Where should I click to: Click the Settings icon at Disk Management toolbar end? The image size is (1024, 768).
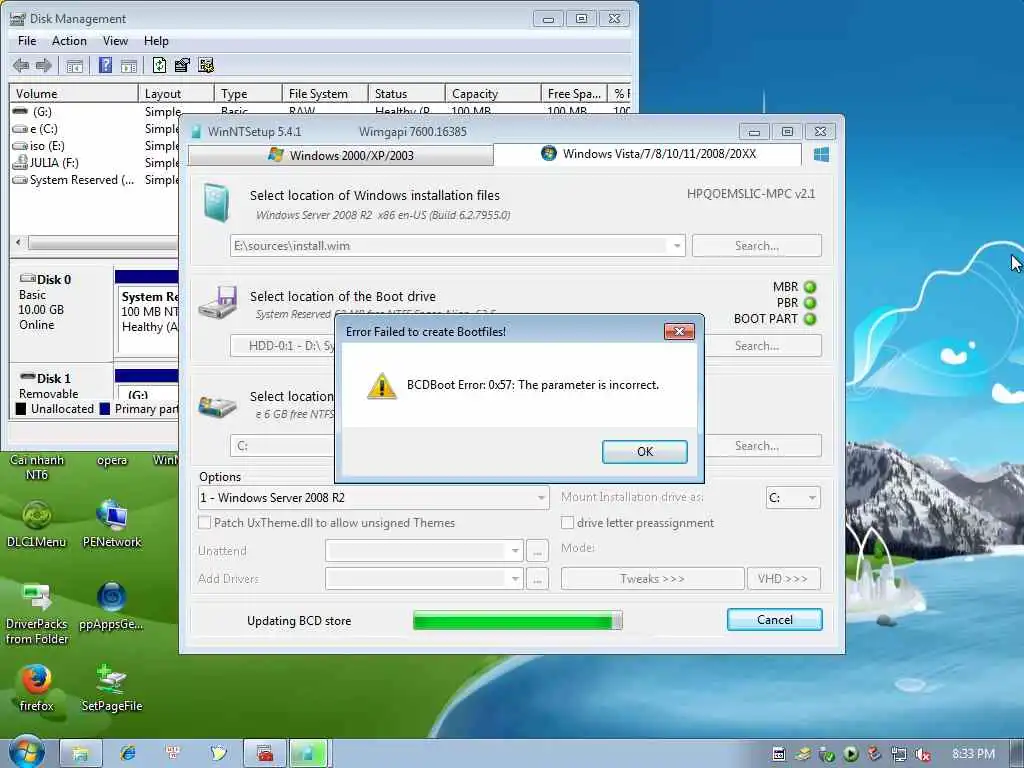(x=206, y=65)
